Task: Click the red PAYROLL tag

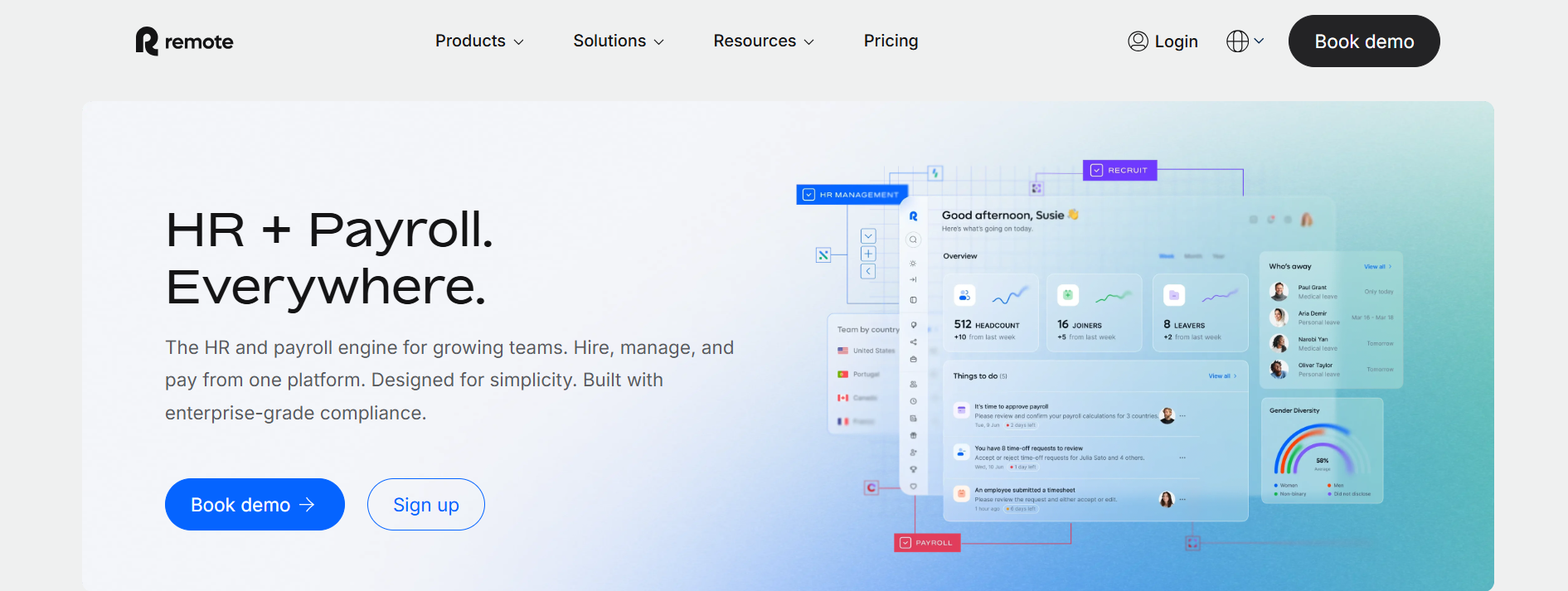Action: point(927,543)
